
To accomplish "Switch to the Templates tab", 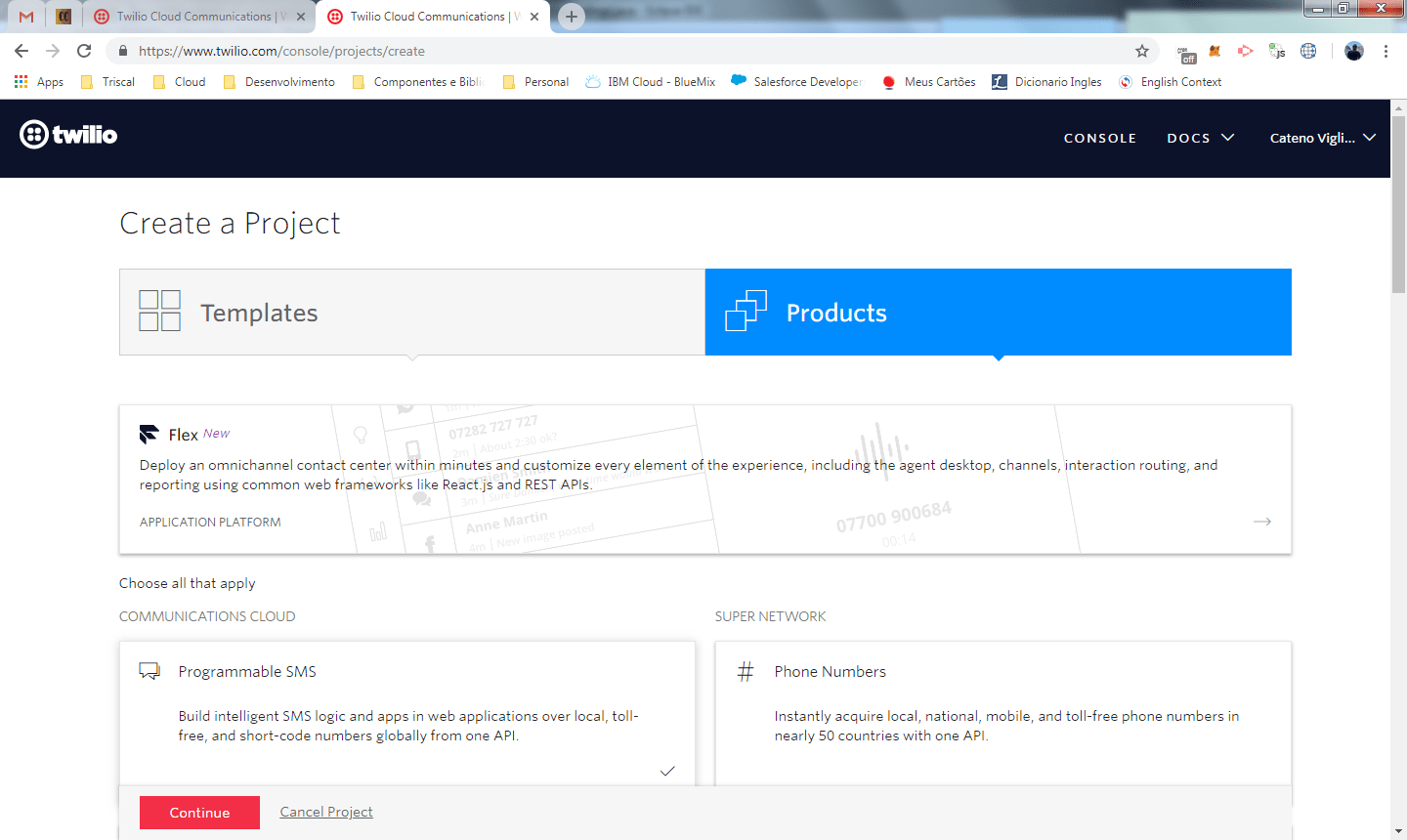I will 412,313.
